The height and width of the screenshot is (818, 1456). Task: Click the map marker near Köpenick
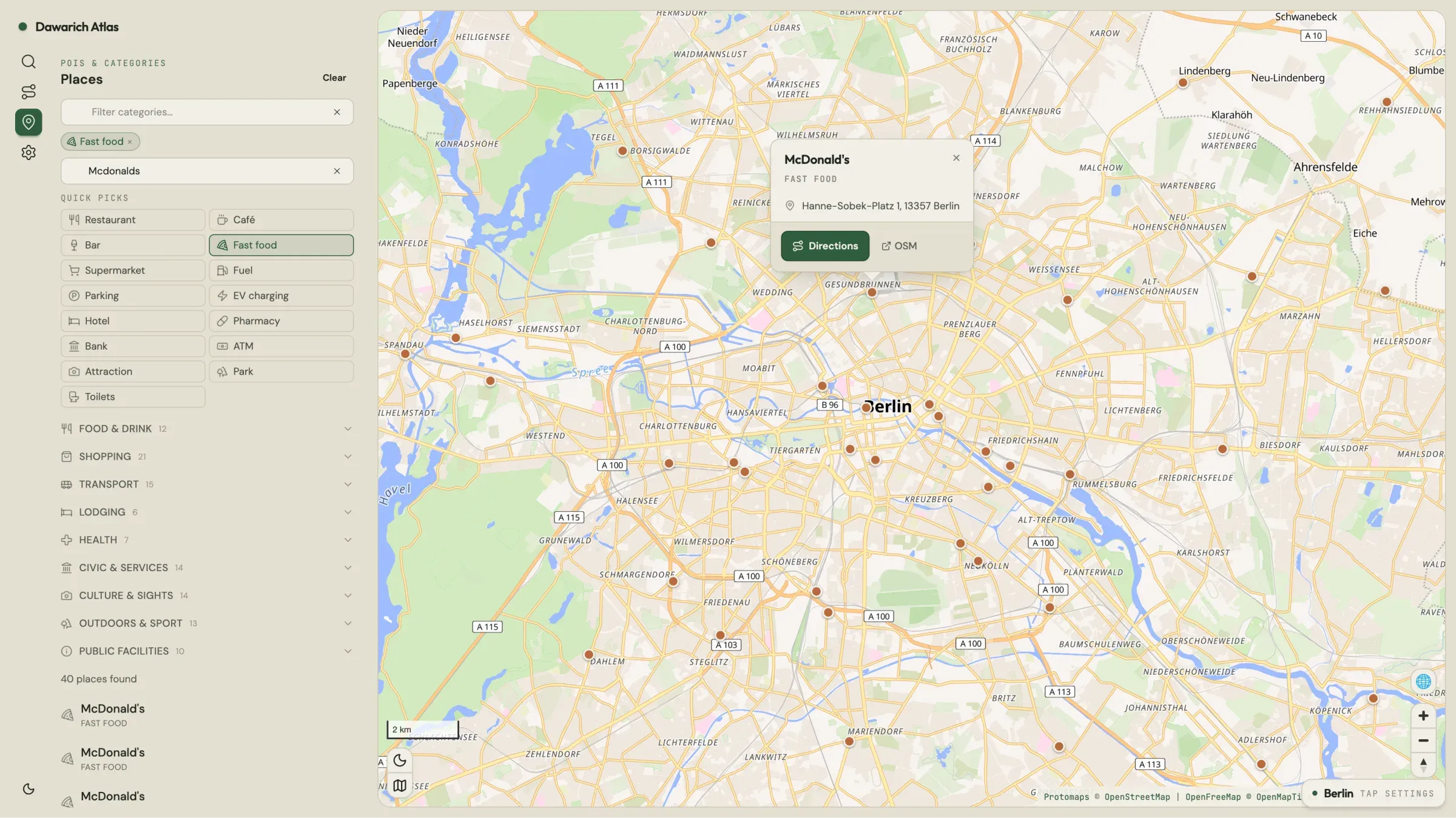tap(1373, 699)
